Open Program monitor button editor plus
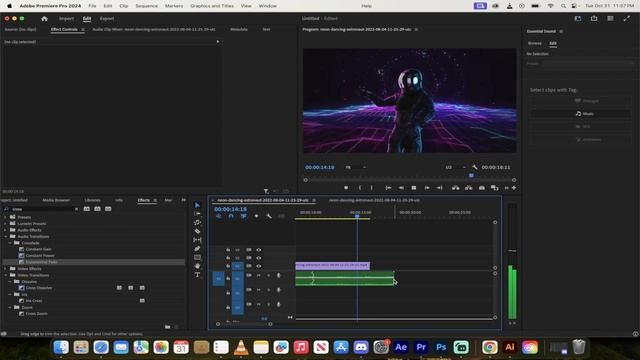The width and height of the screenshot is (640, 360). click(514, 188)
